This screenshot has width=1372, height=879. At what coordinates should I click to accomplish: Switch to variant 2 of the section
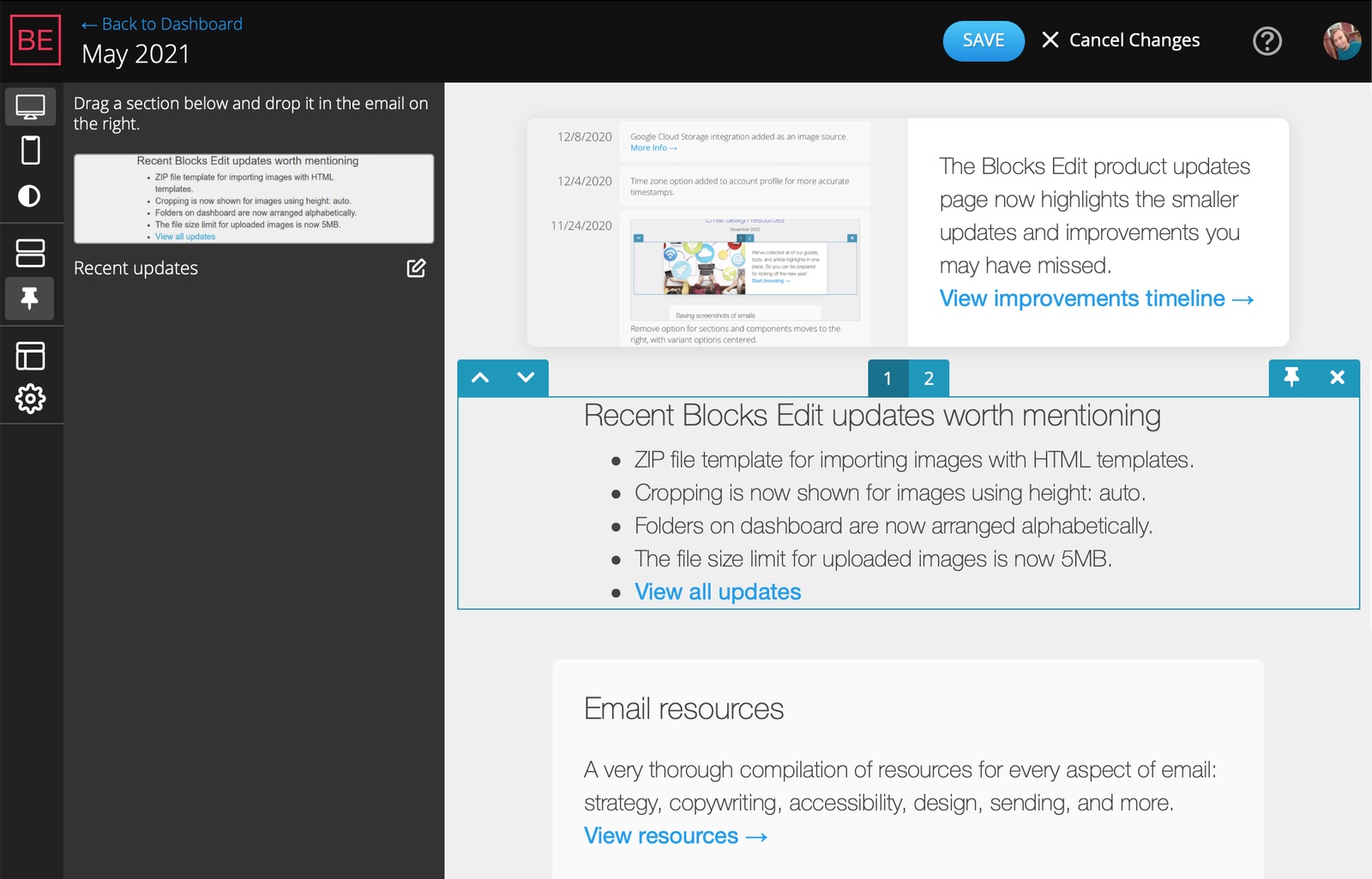pos(929,377)
